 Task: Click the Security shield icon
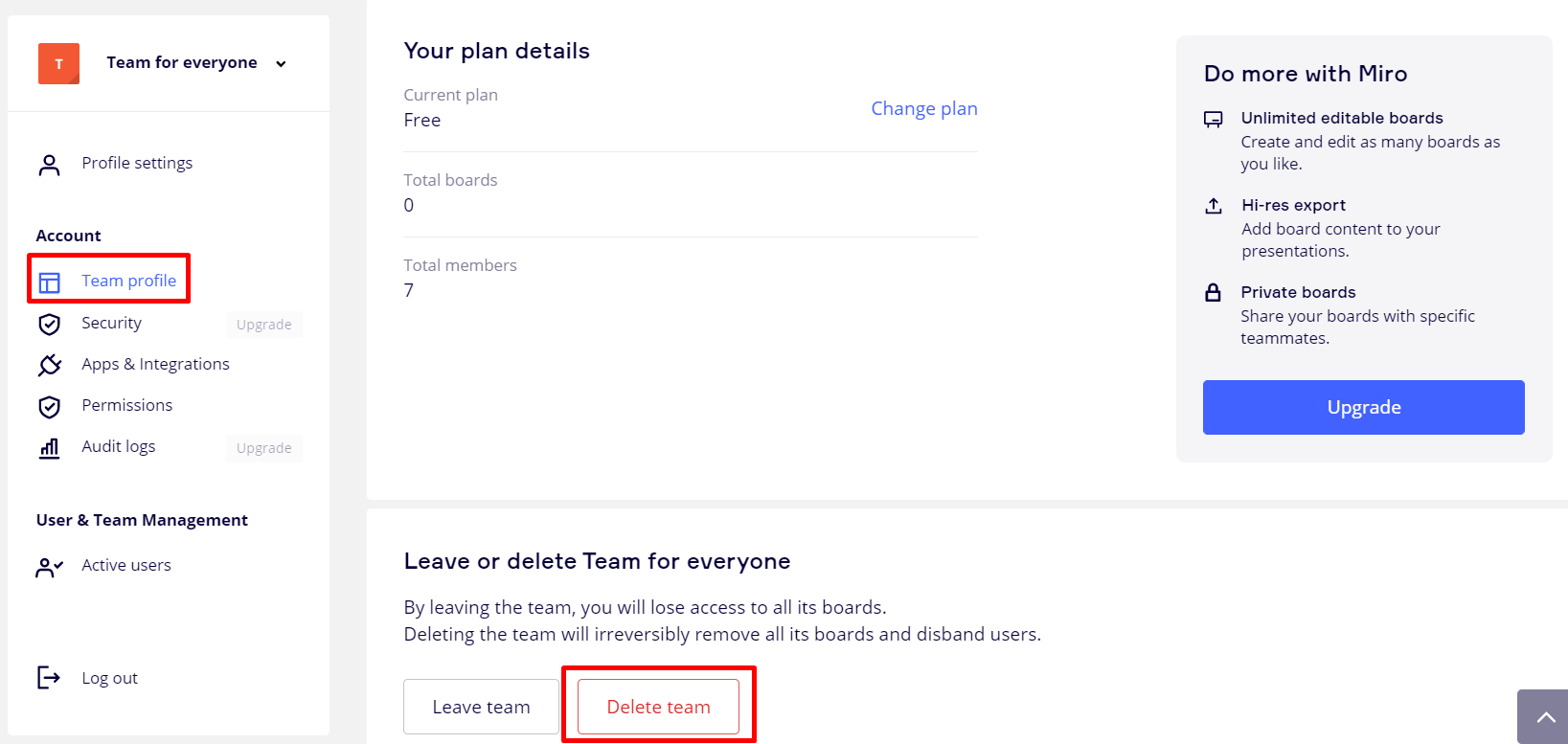(x=49, y=325)
